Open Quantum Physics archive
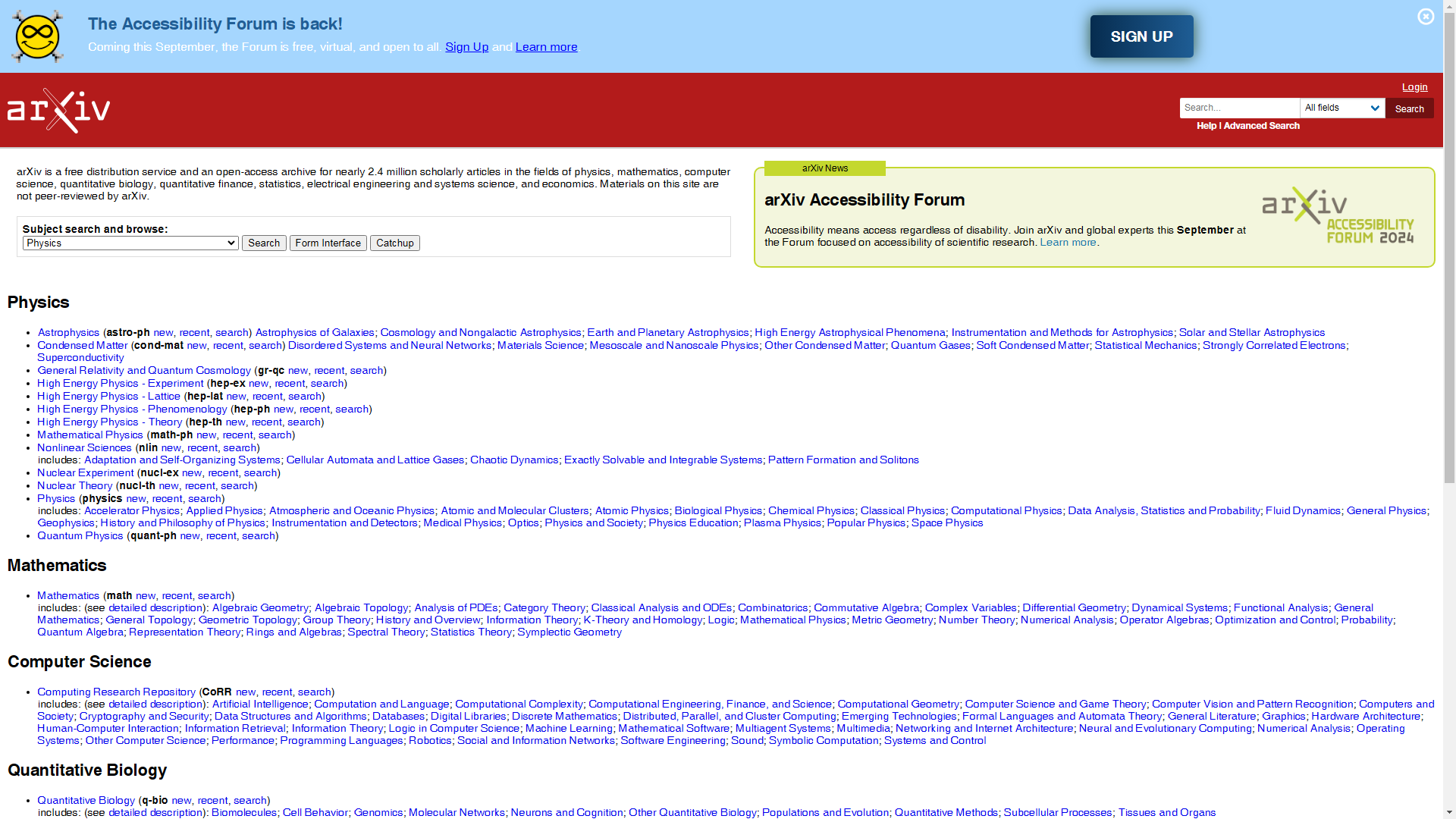 tap(80, 536)
